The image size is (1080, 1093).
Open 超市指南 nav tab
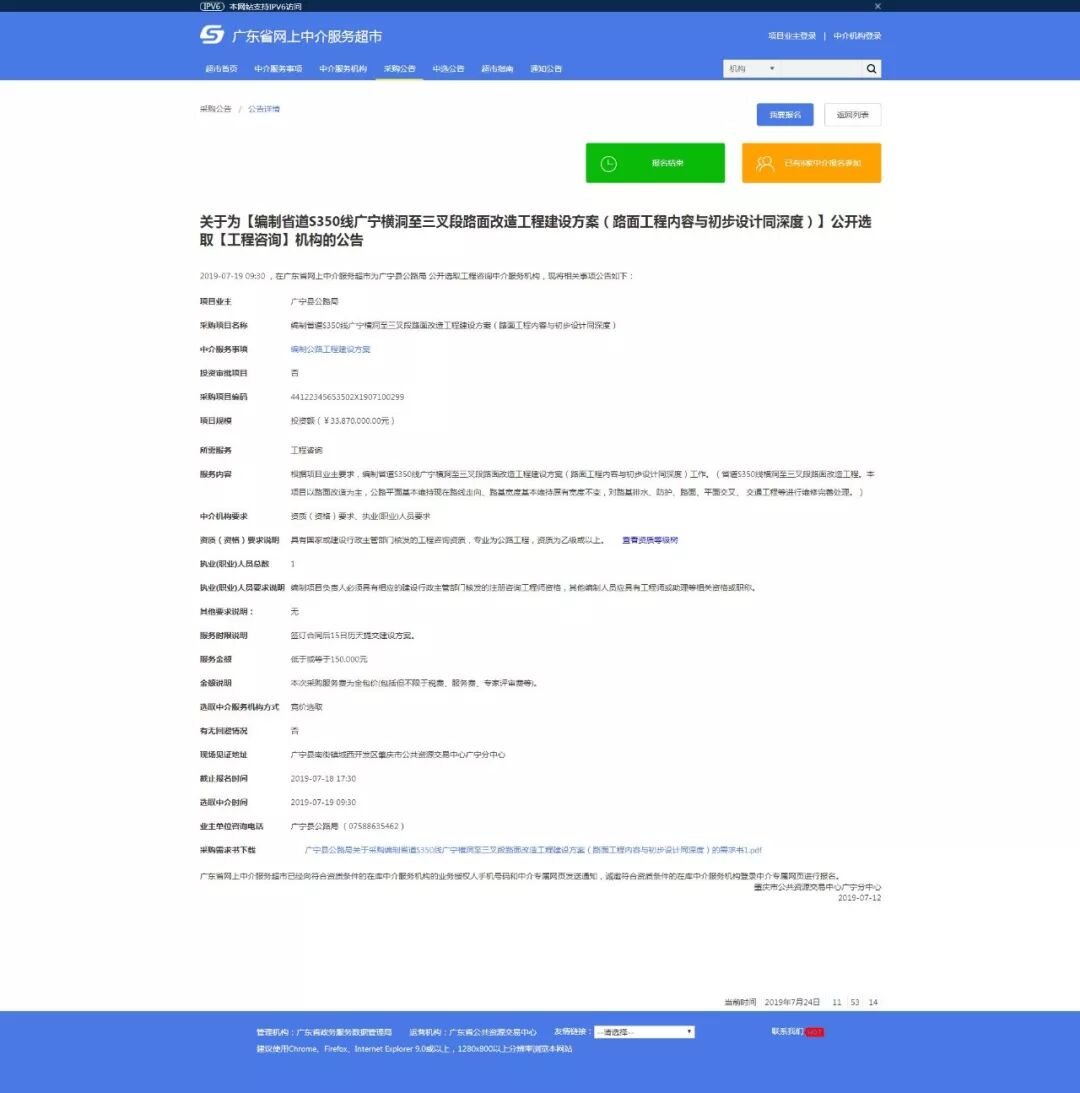[x=497, y=68]
